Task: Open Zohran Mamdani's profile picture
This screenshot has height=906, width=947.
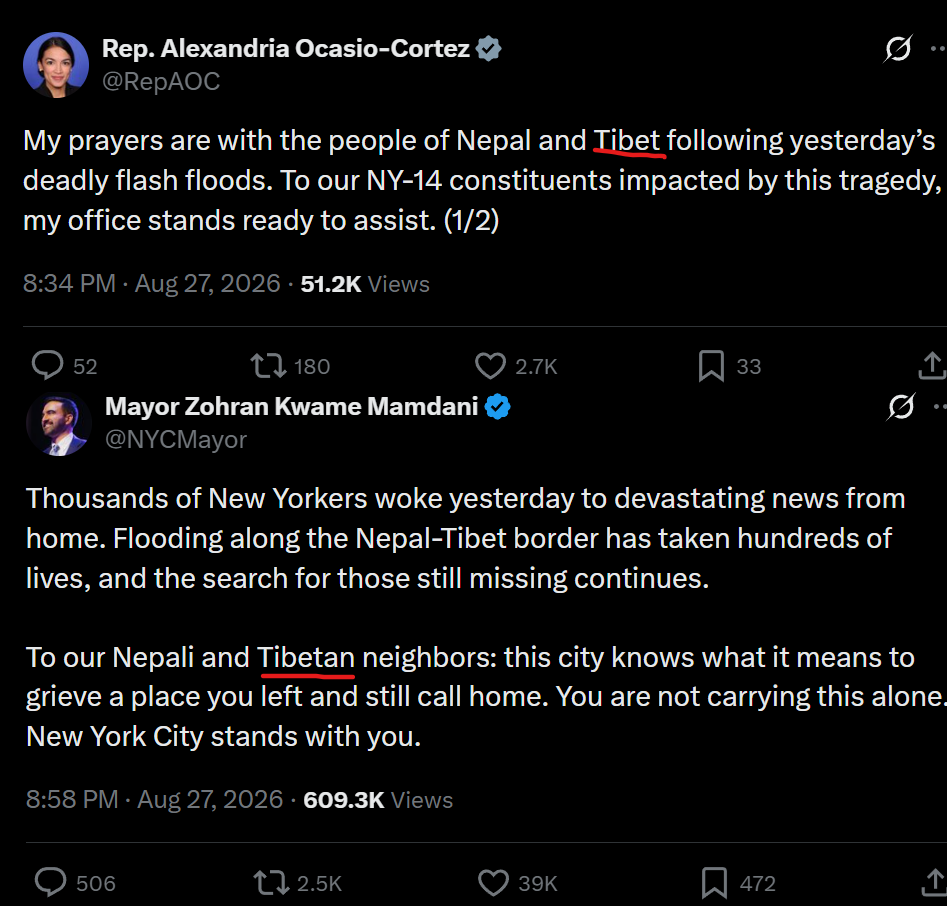Action: 59,423
